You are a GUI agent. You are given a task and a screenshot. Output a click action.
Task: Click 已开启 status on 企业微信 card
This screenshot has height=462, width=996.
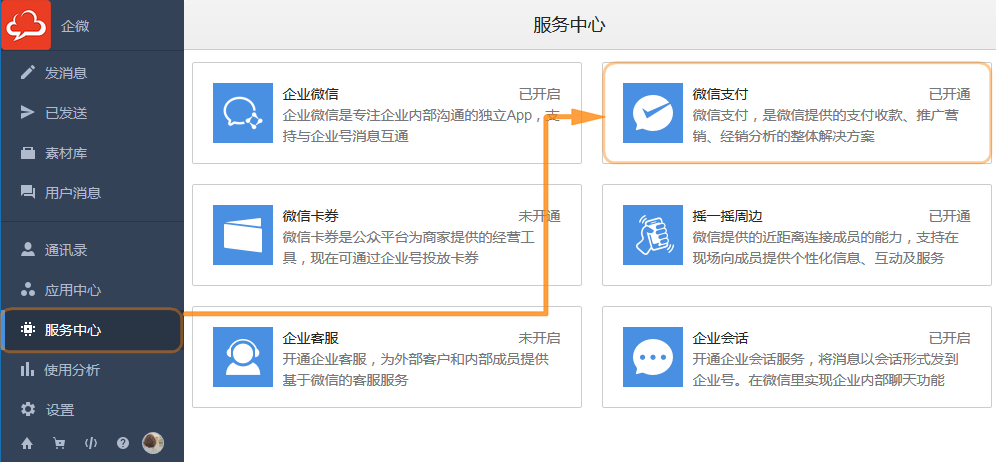[539, 94]
